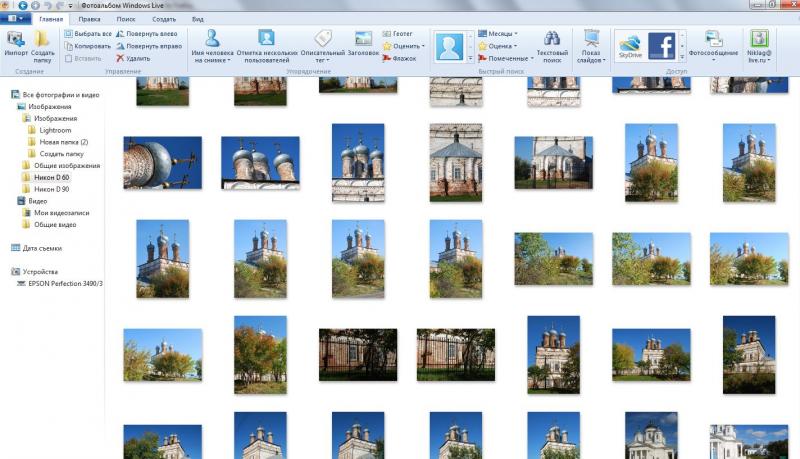800x459 pixels.
Task: Open the file menu button left of Главная
Action: (x=15, y=19)
